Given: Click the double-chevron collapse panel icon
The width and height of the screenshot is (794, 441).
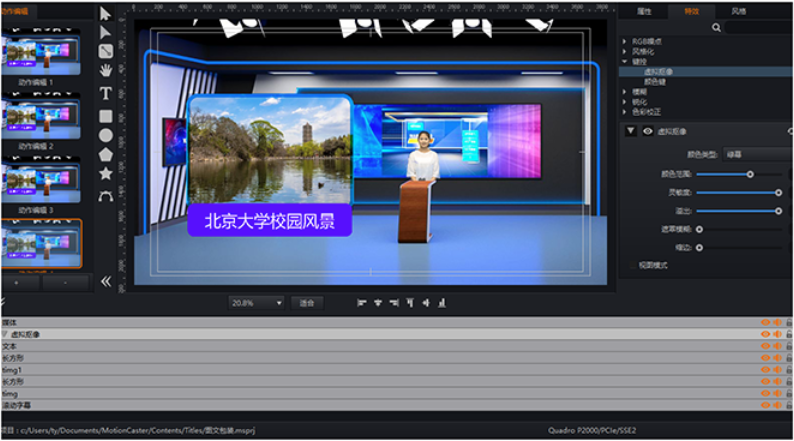Looking at the screenshot, I should (106, 281).
